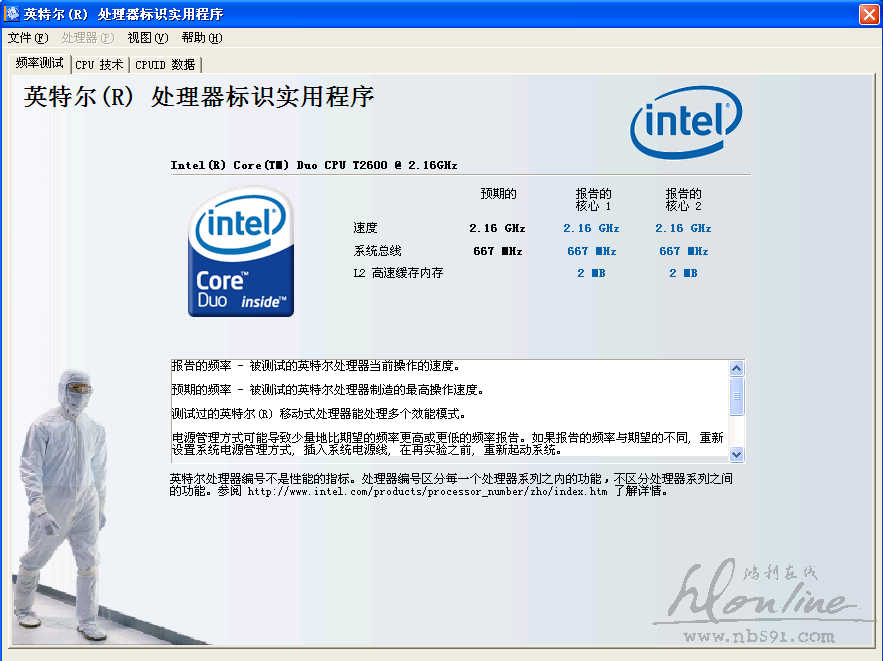Select the 频率测试 tab
The image size is (883, 661).
[39, 63]
